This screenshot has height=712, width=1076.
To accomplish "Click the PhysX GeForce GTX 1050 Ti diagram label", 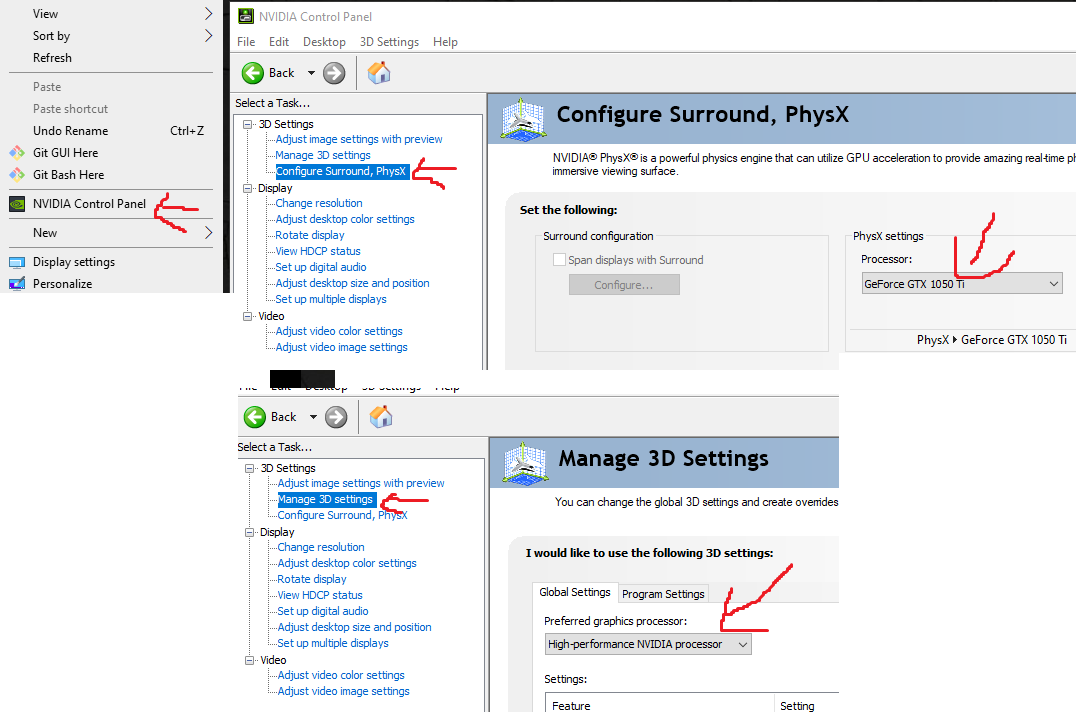I will (x=992, y=340).
